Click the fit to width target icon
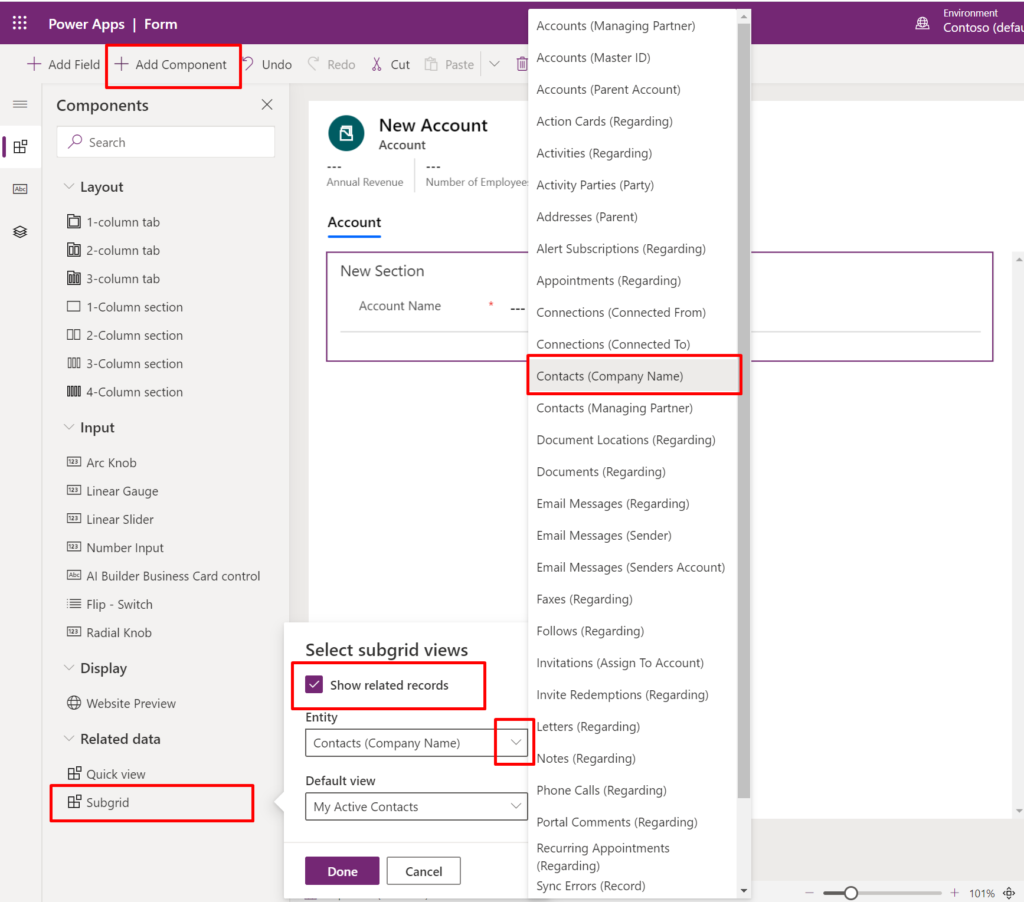 (x=1009, y=892)
